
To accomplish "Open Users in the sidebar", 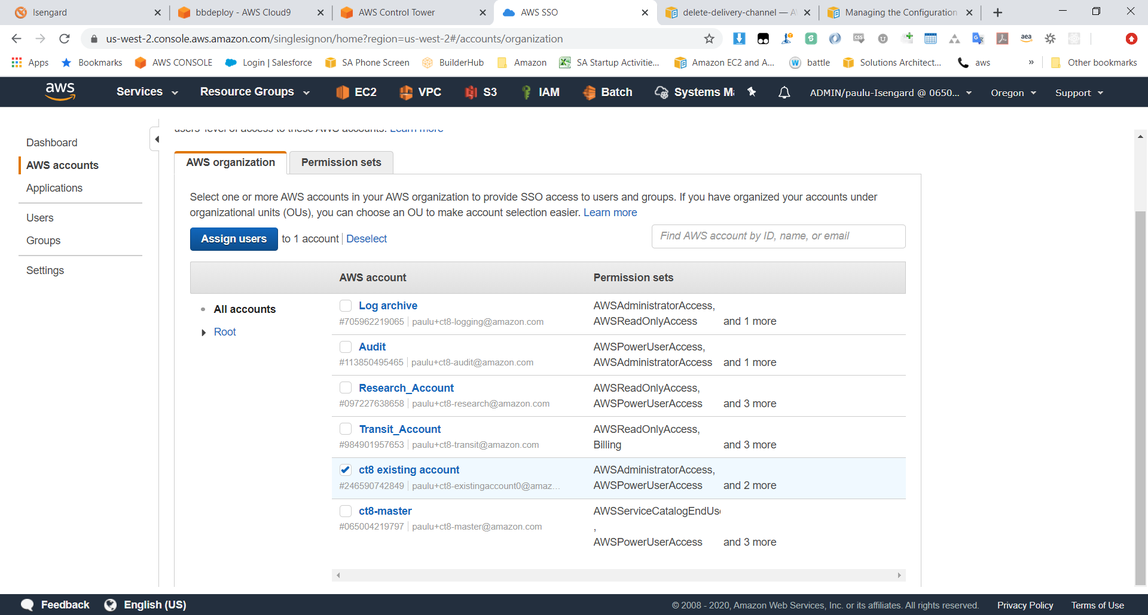I will (x=40, y=218).
